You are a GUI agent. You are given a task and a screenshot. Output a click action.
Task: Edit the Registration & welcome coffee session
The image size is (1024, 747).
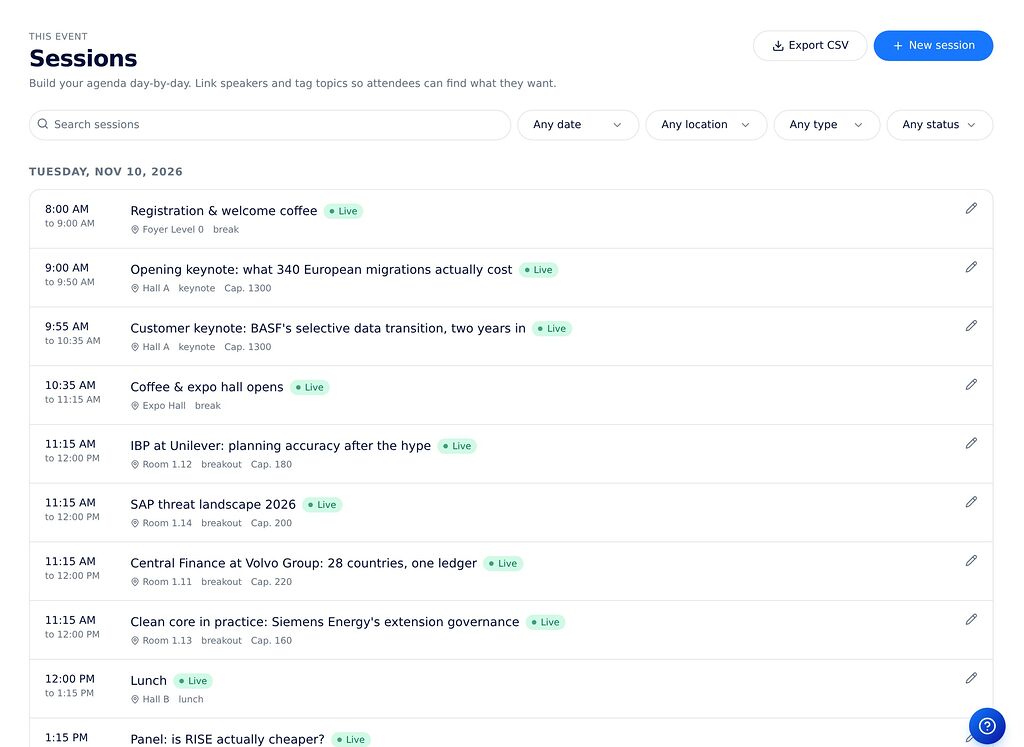tap(971, 208)
